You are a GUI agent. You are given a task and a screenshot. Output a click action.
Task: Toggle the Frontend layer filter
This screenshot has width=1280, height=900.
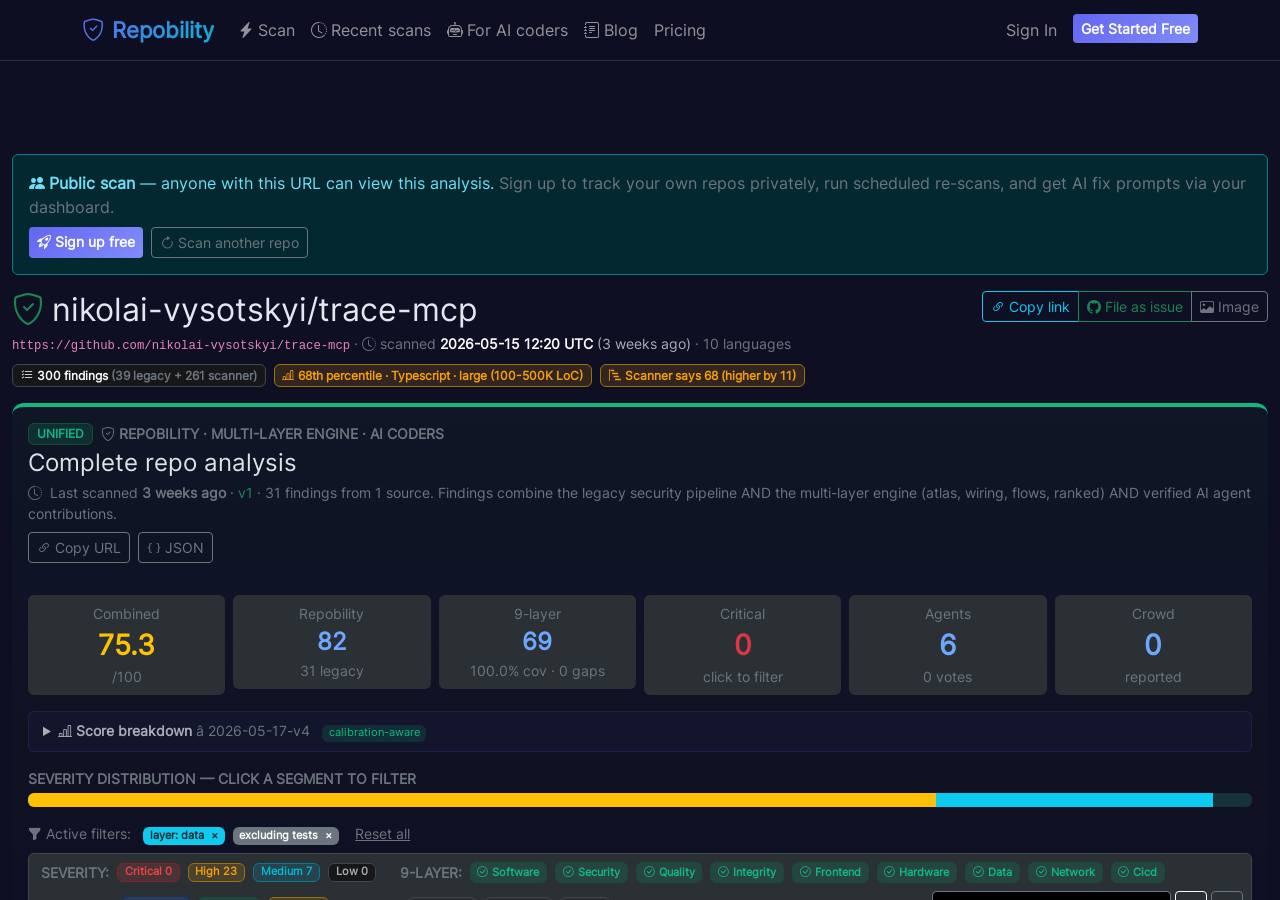click(x=830, y=872)
